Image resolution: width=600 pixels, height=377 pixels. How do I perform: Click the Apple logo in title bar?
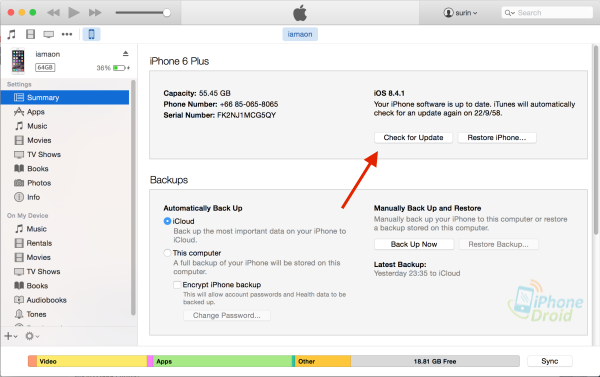(x=300, y=13)
